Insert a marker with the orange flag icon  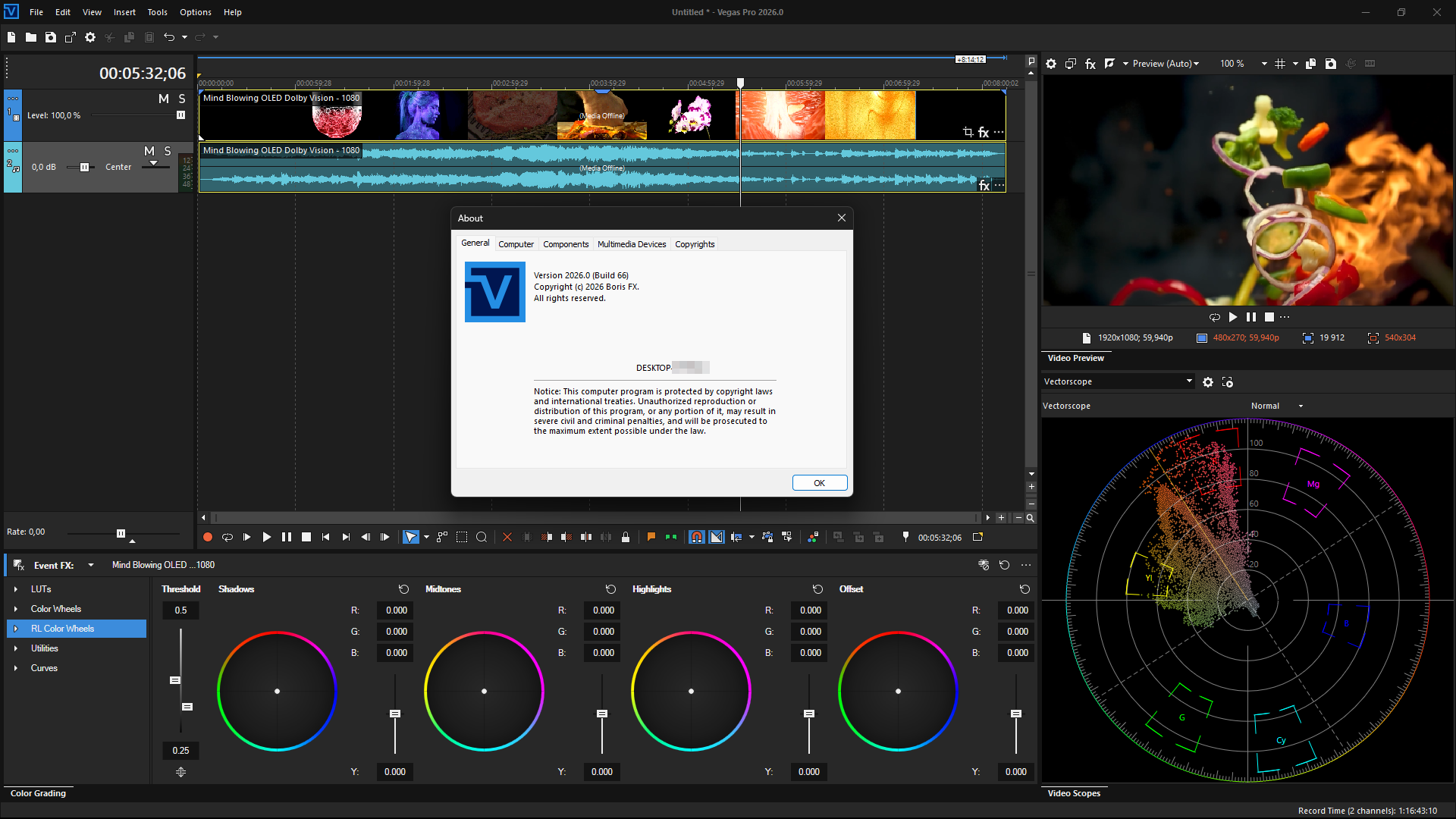tap(651, 538)
